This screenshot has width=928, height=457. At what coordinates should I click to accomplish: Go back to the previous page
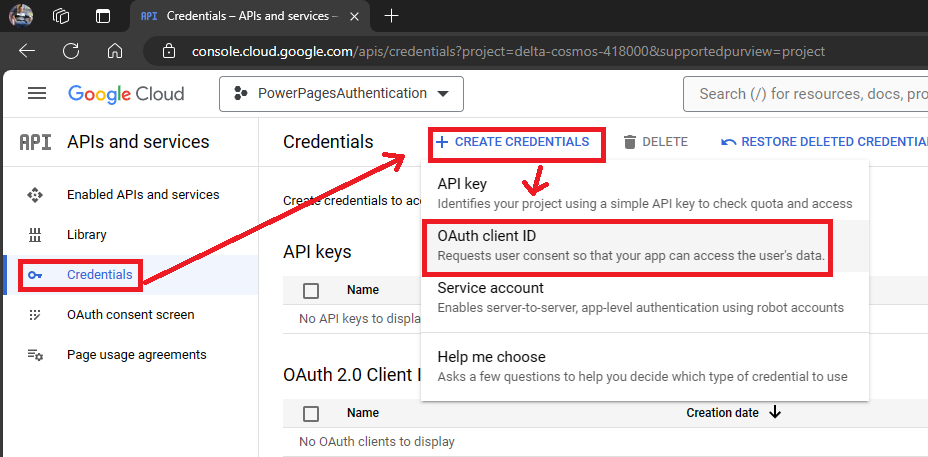pos(27,52)
